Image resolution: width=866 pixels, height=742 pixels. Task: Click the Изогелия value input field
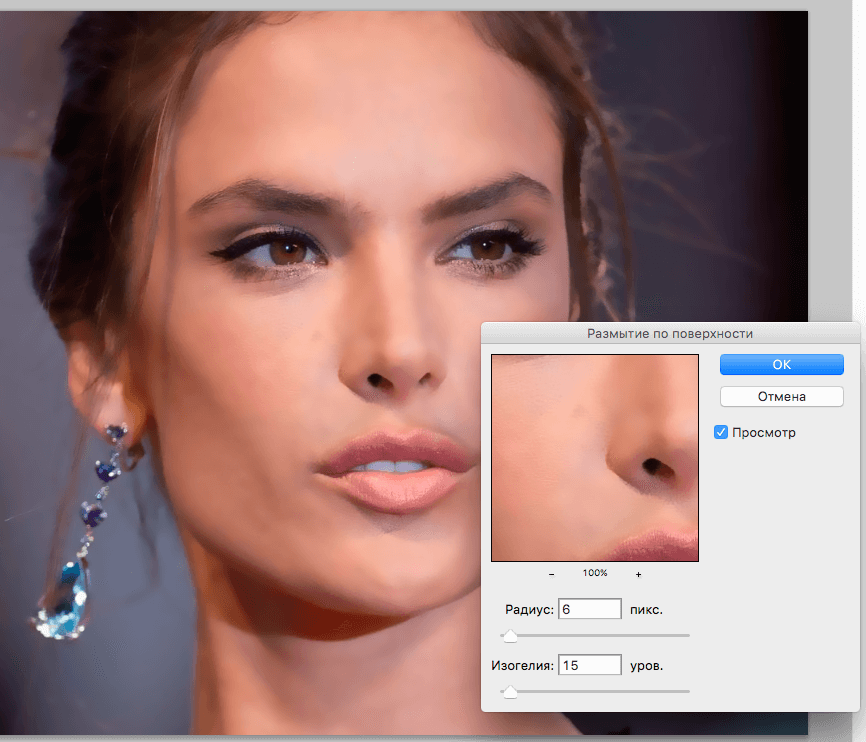(590, 665)
